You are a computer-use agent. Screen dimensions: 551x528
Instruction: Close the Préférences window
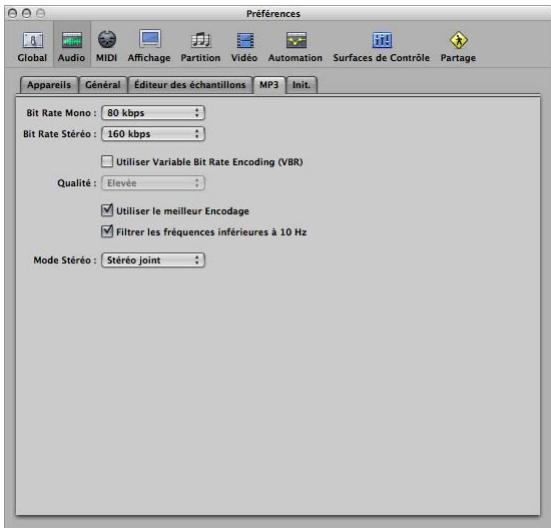[x=12, y=13]
